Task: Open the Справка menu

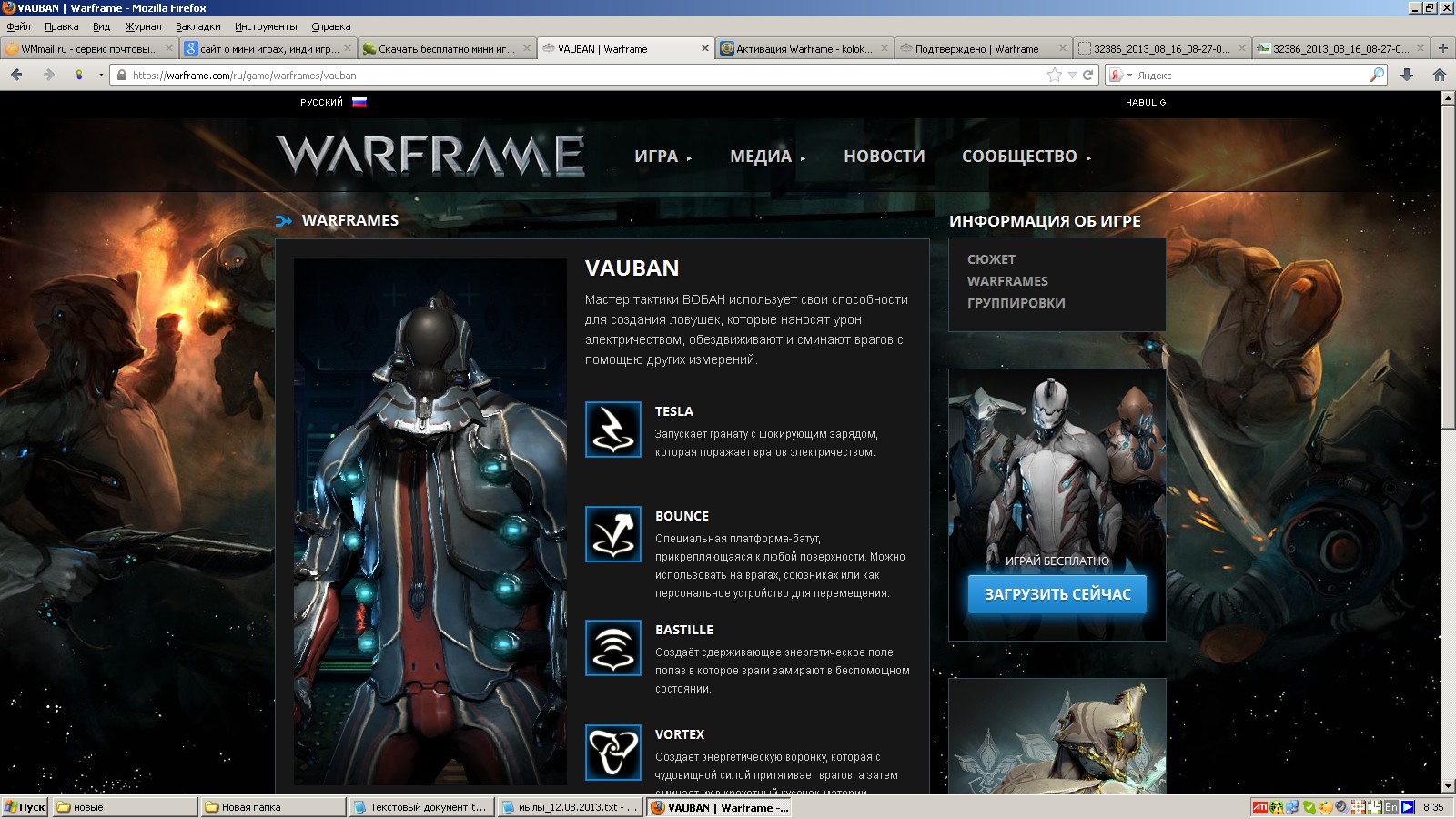Action: point(331,26)
